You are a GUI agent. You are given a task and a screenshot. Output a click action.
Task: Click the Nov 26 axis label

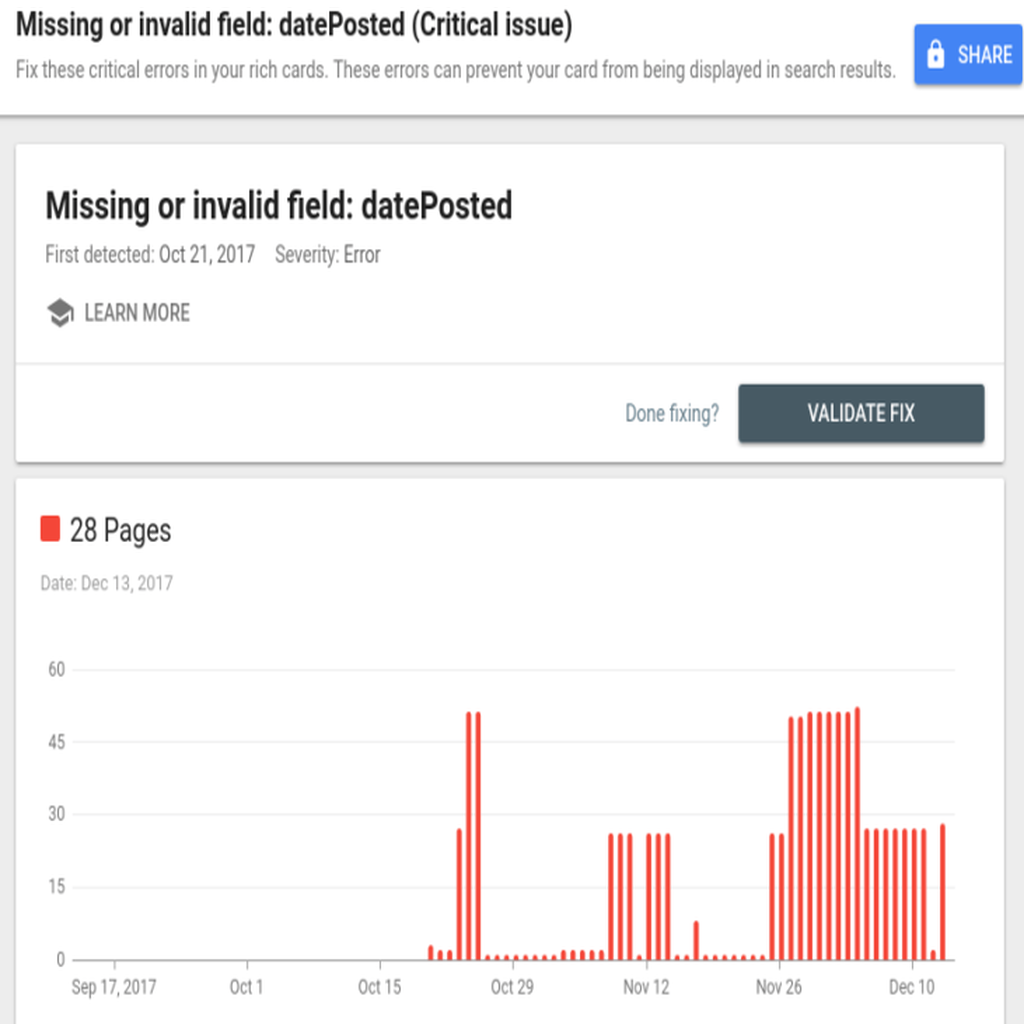[x=778, y=987]
